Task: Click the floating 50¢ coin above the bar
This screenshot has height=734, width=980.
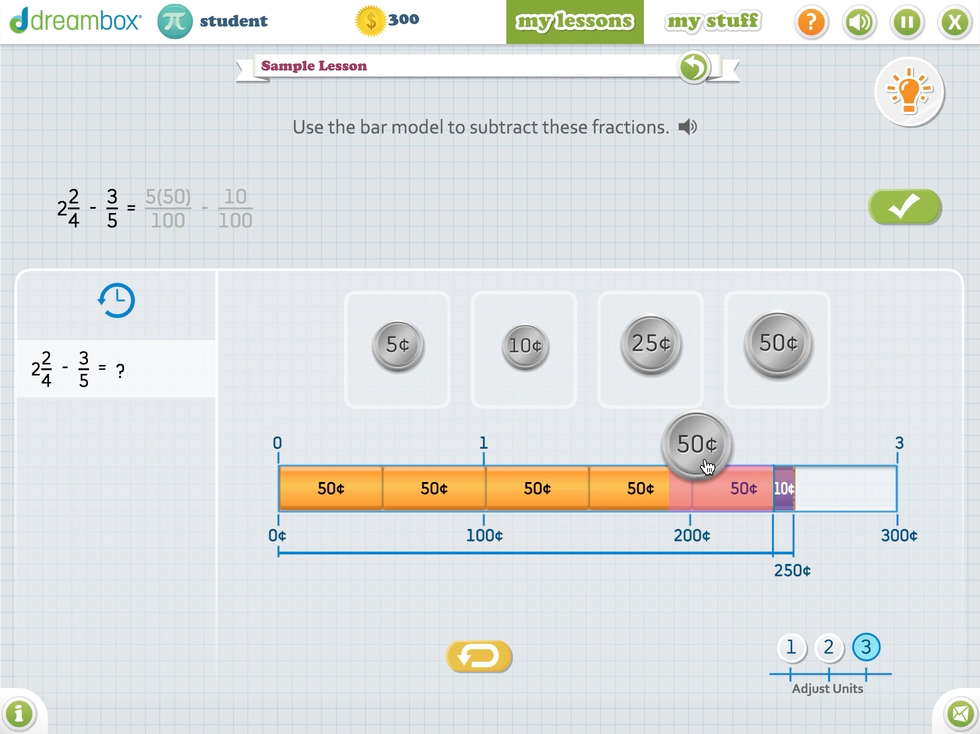Action: click(x=697, y=445)
